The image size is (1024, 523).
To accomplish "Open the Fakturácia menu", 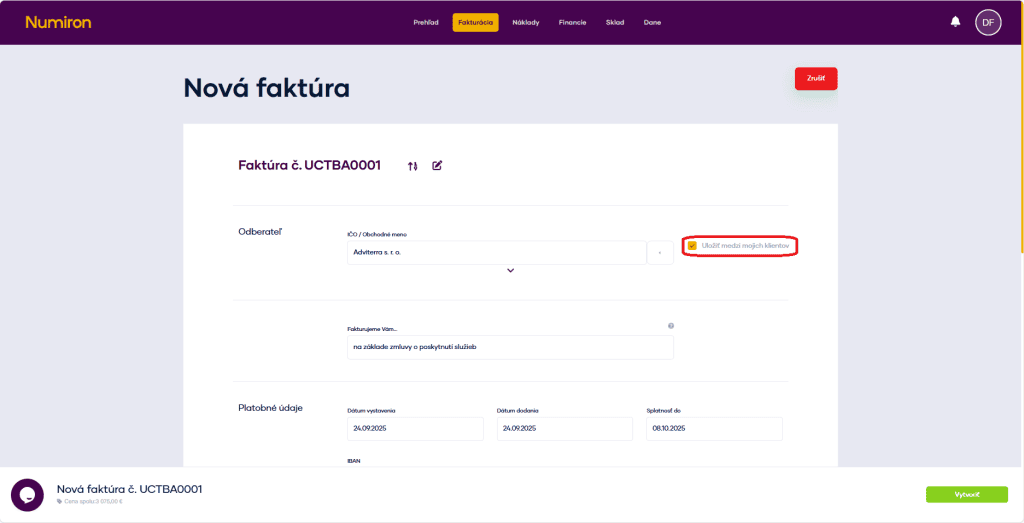I will pyautogui.click(x=475, y=22).
